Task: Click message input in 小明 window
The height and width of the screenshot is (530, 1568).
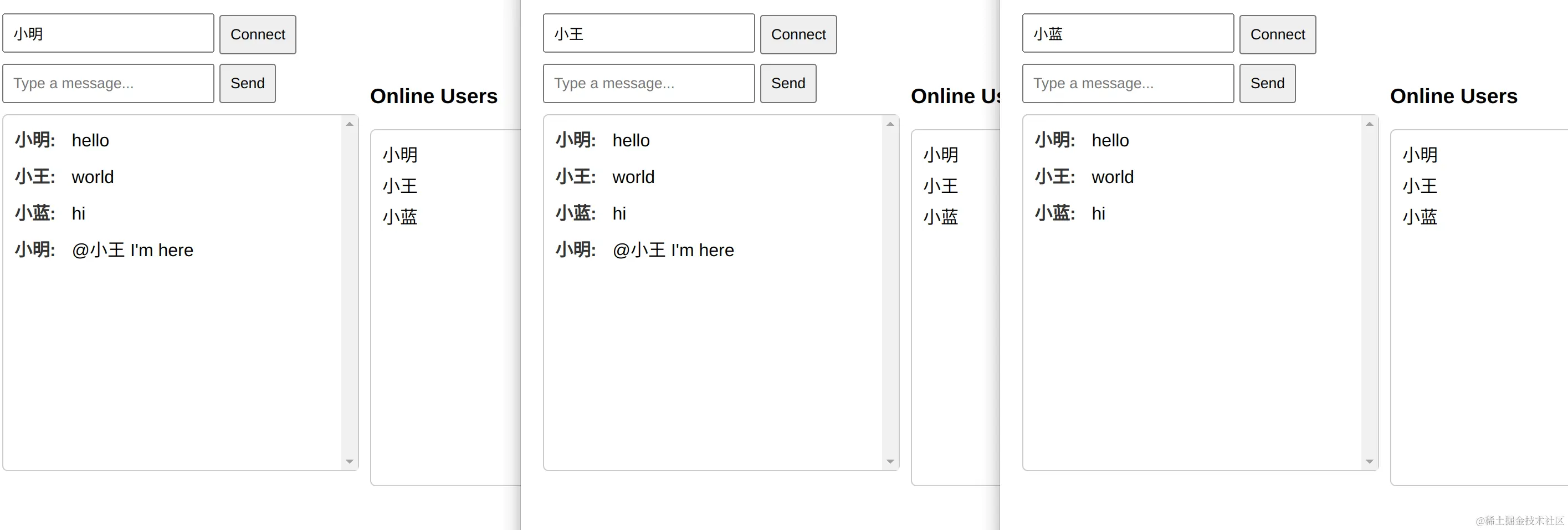Action: click(x=109, y=84)
